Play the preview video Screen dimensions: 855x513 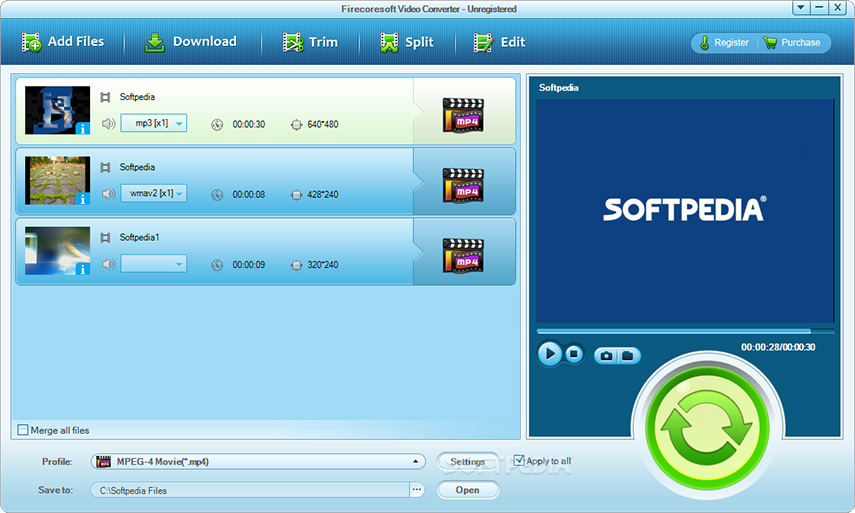(x=550, y=354)
